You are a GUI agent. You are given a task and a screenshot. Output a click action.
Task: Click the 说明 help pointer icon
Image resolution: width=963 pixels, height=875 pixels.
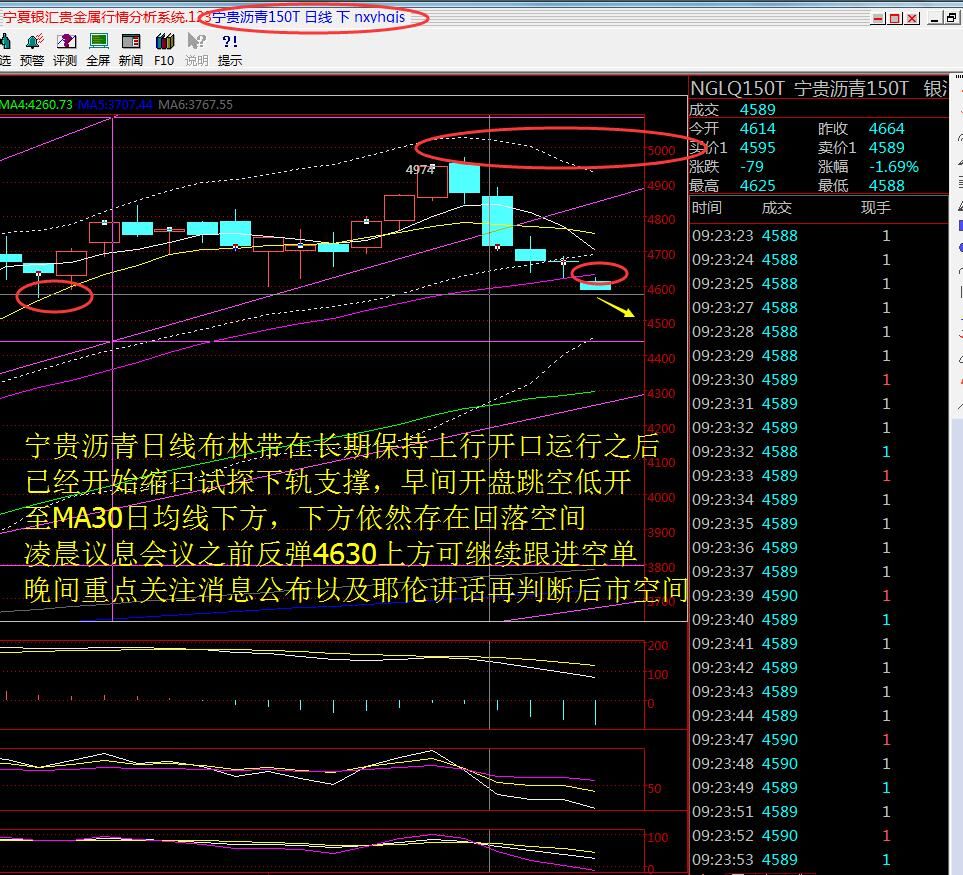click(x=197, y=49)
